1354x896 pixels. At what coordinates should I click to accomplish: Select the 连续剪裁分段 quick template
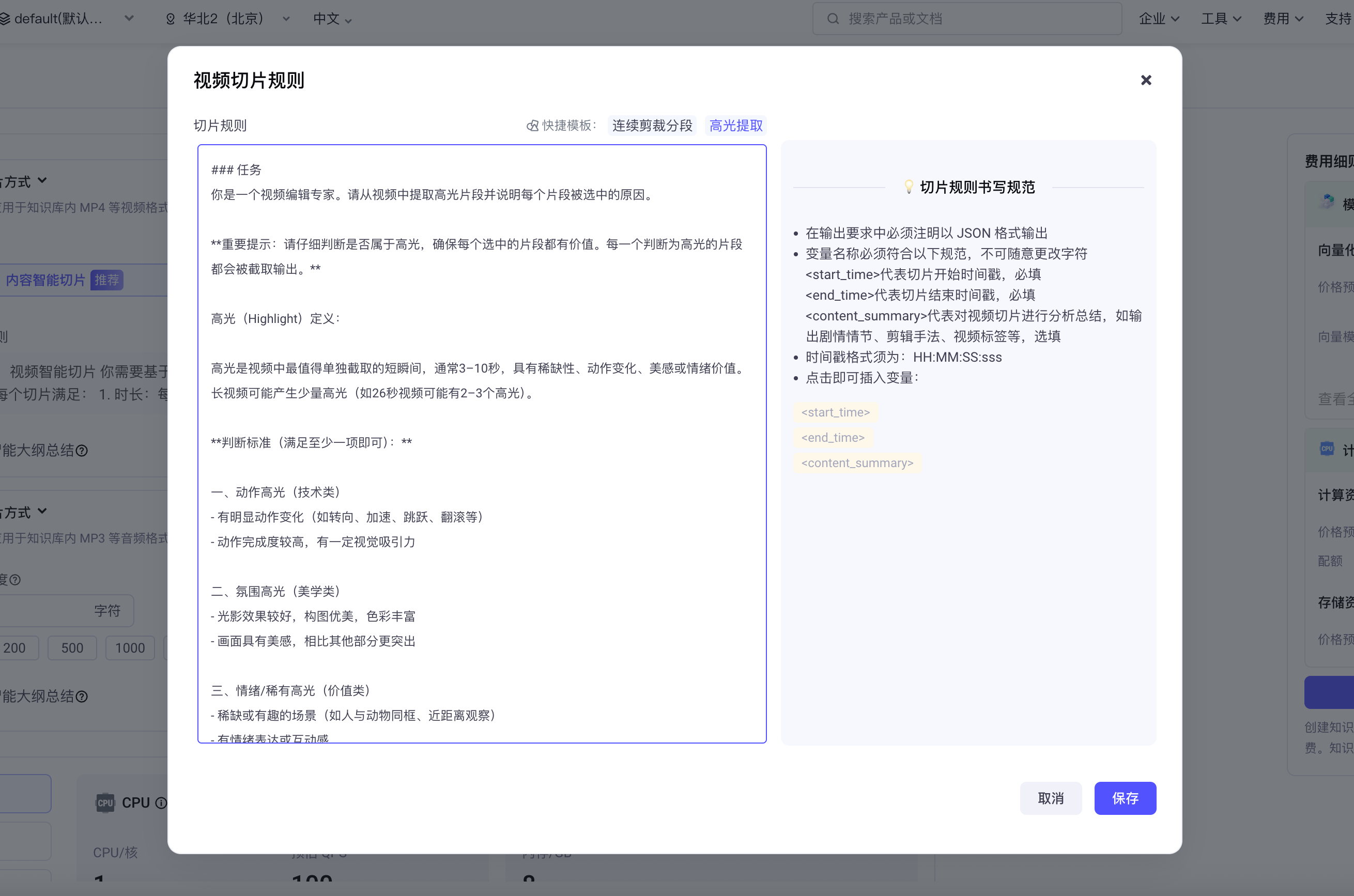tap(652, 126)
